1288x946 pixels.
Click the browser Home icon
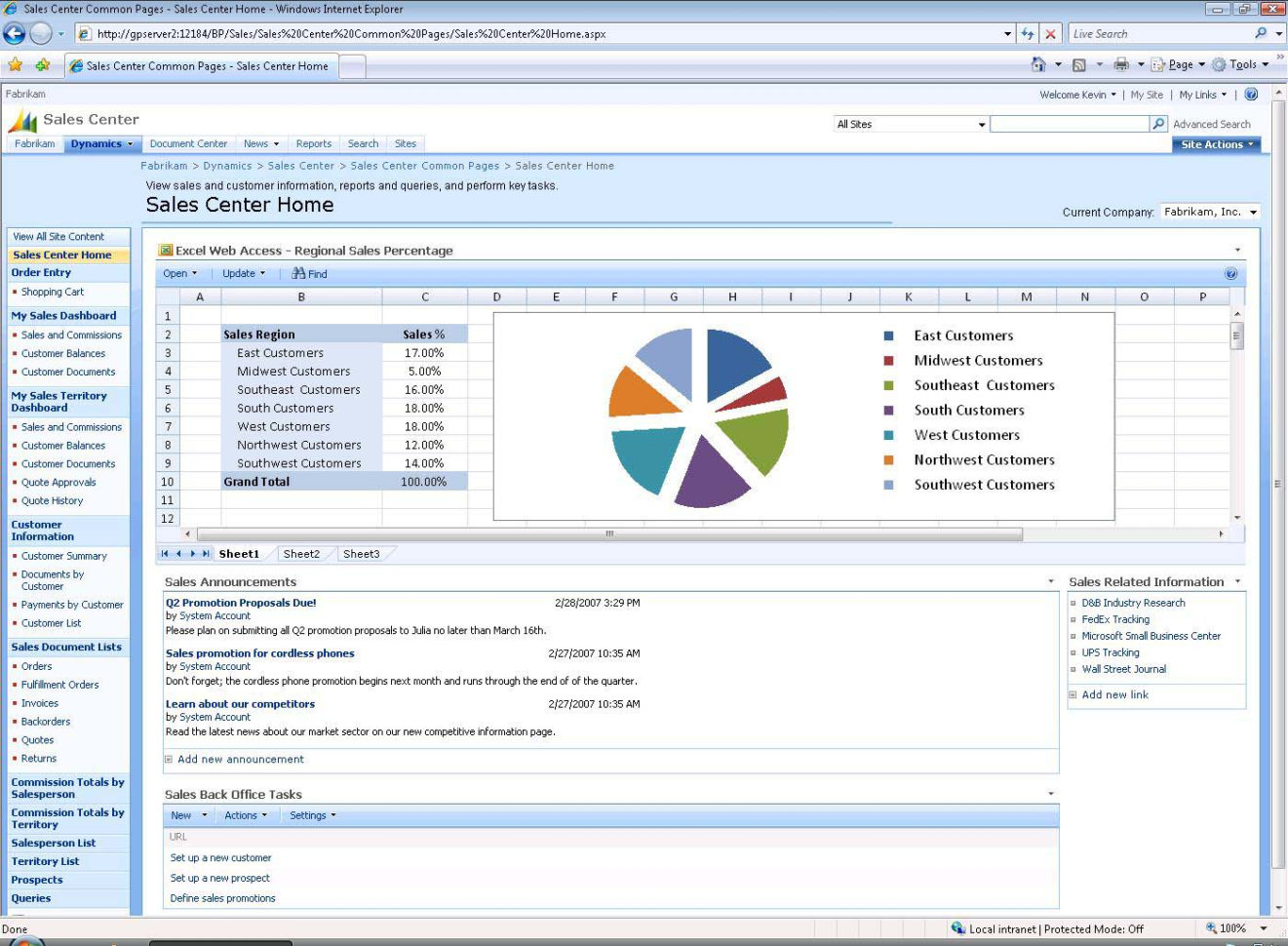1038,65
